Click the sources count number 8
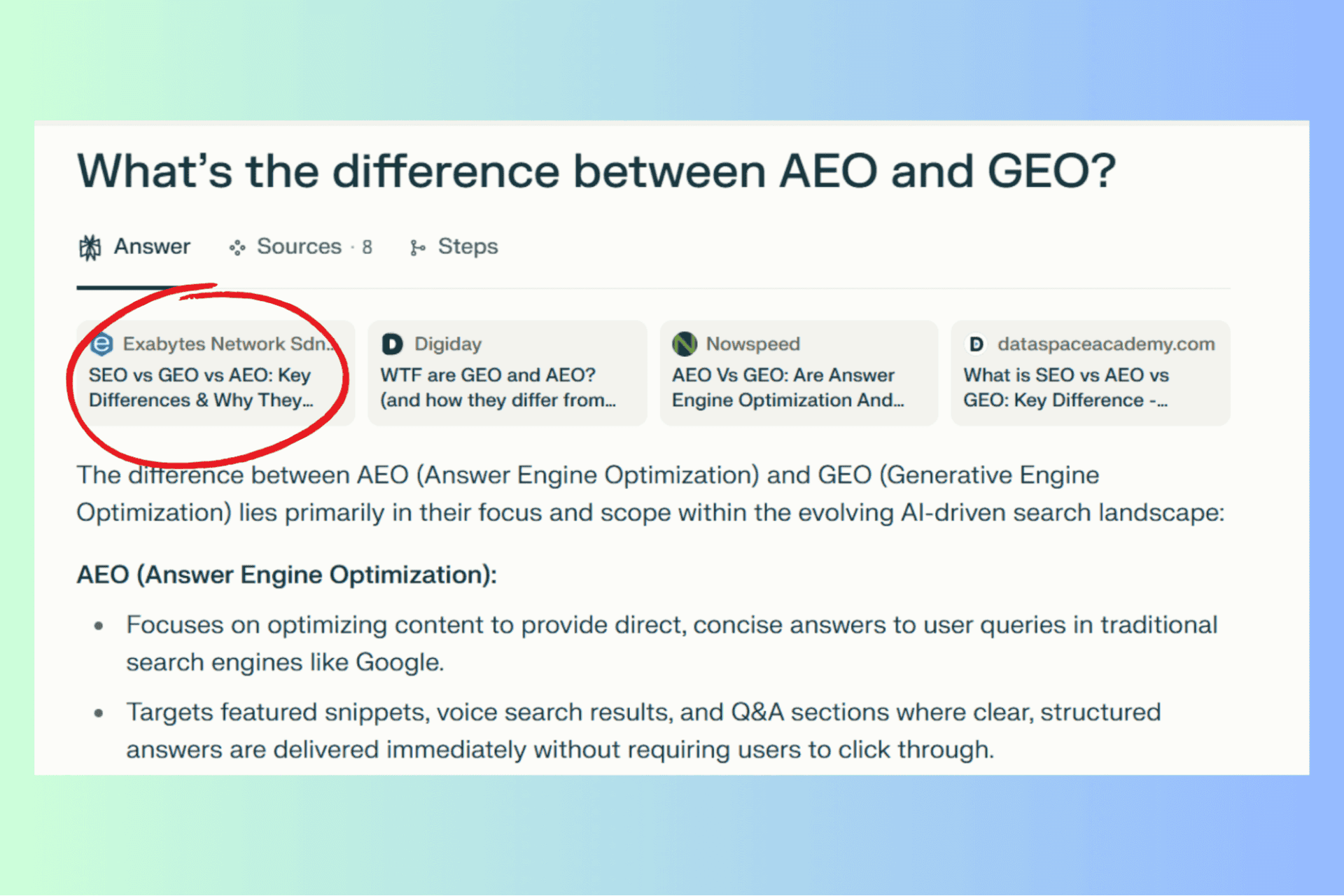This screenshot has width=1344, height=896. point(367,247)
